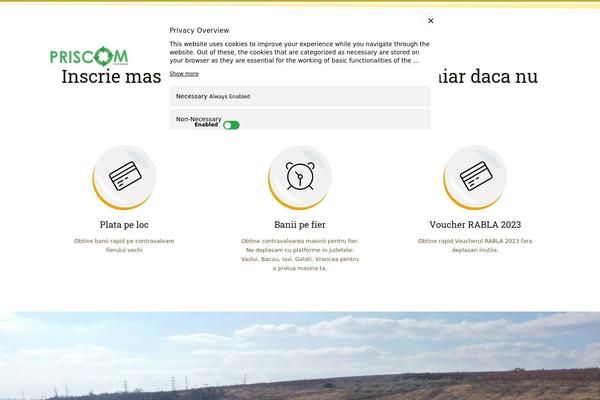
Task: Select the Plata pe loc heading
Action: click(x=124, y=225)
